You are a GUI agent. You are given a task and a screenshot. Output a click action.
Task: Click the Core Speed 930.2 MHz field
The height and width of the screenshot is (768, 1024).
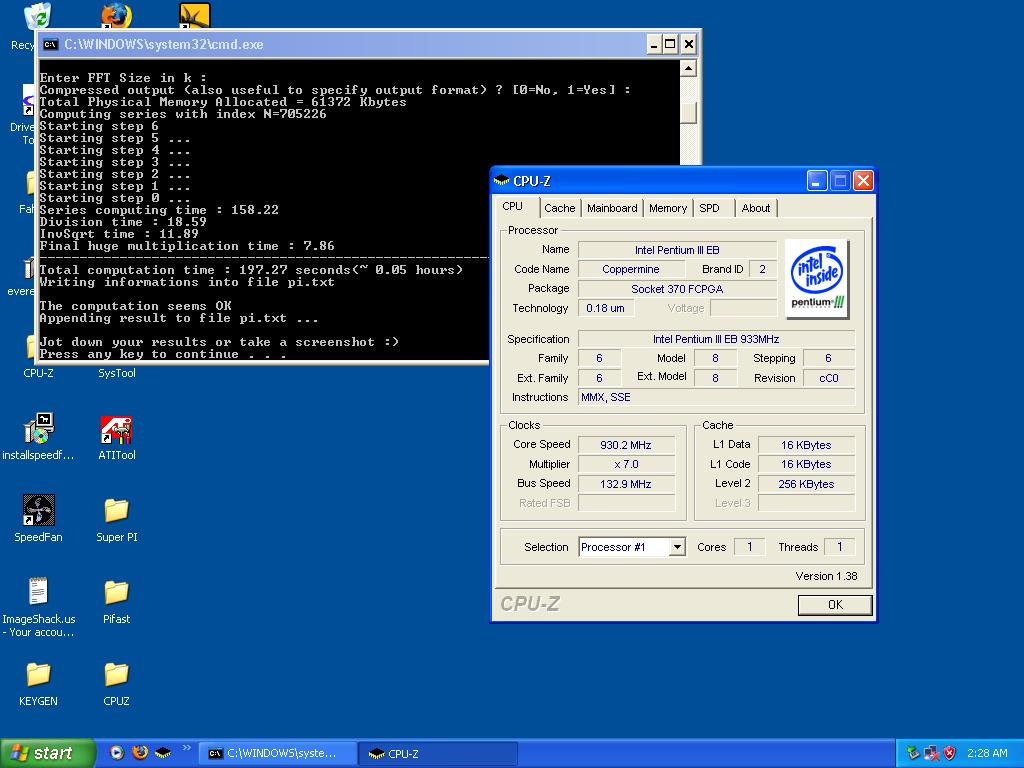(x=626, y=445)
